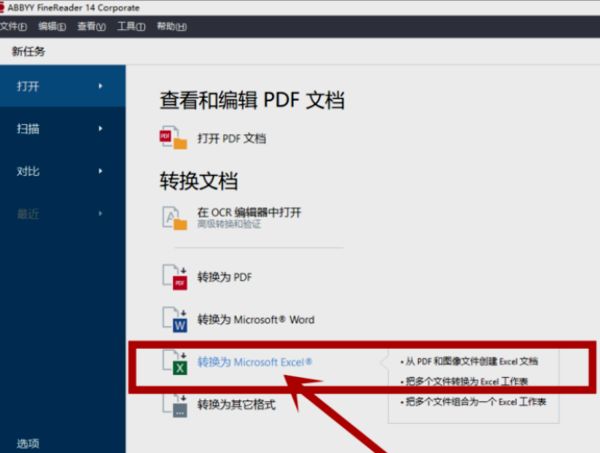Screen dimensions: 600x453
Task: Click the 转换文档 heading
Action: click(199, 181)
